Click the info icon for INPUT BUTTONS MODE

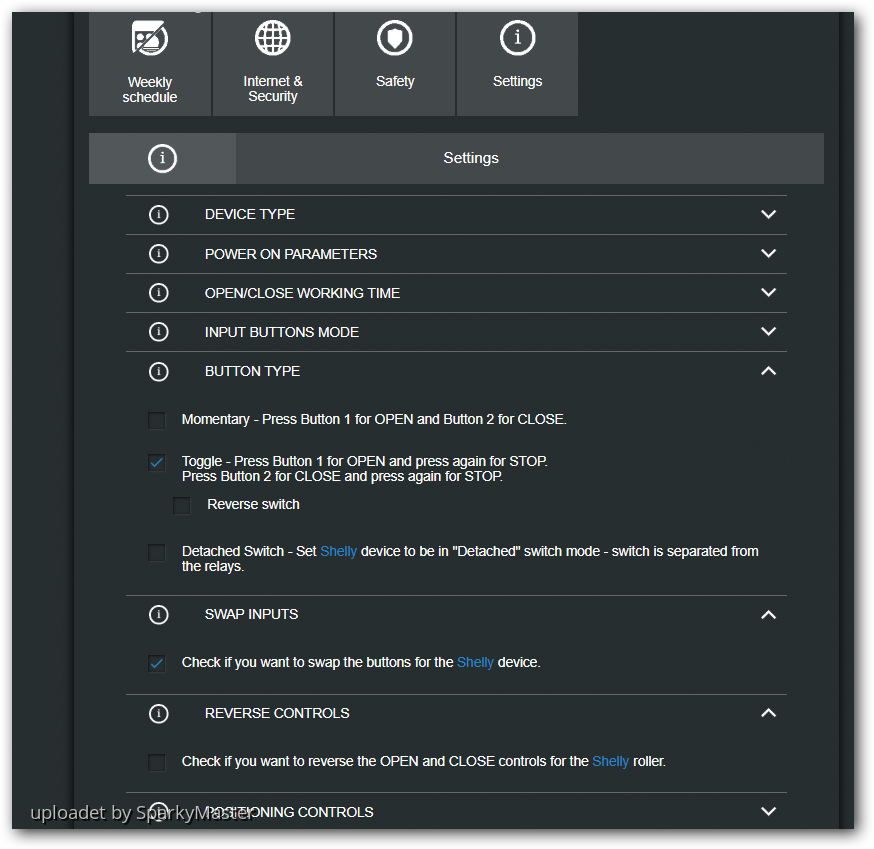coord(158,332)
